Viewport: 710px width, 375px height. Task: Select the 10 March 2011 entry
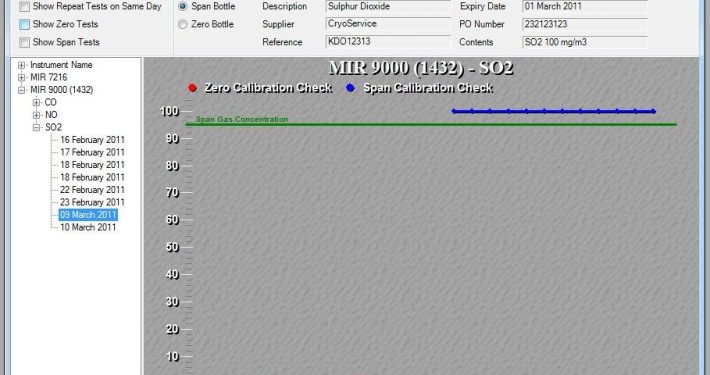[x=88, y=227]
